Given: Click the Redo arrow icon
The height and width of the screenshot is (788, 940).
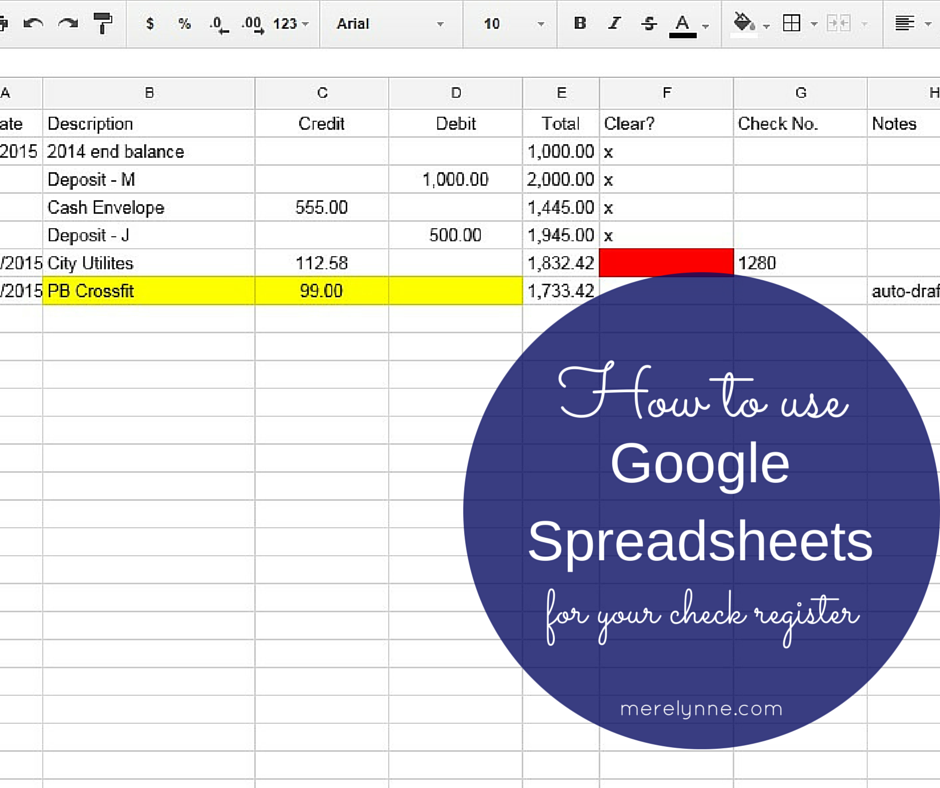Looking at the screenshot, I should [x=68, y=24].
